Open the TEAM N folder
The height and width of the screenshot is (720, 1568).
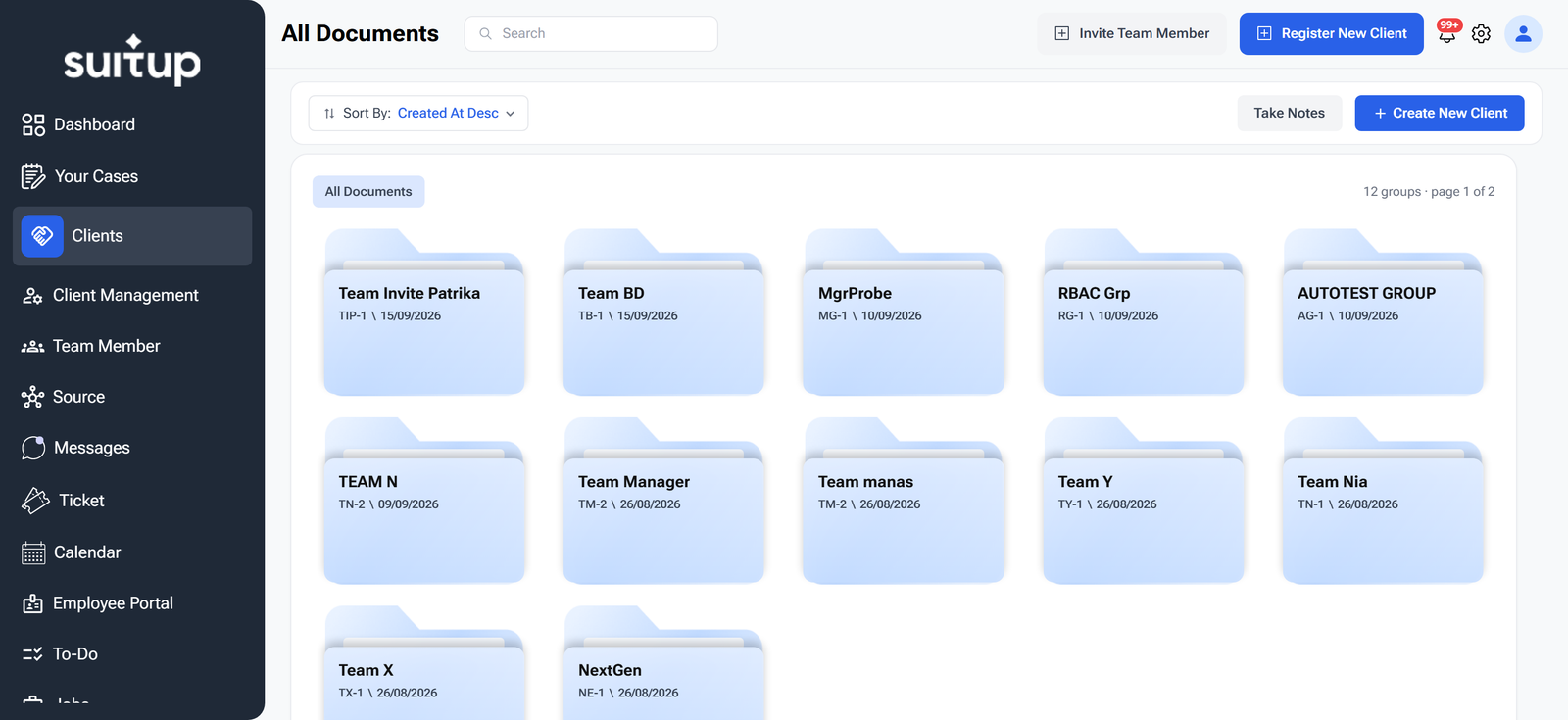click(424, 501)
